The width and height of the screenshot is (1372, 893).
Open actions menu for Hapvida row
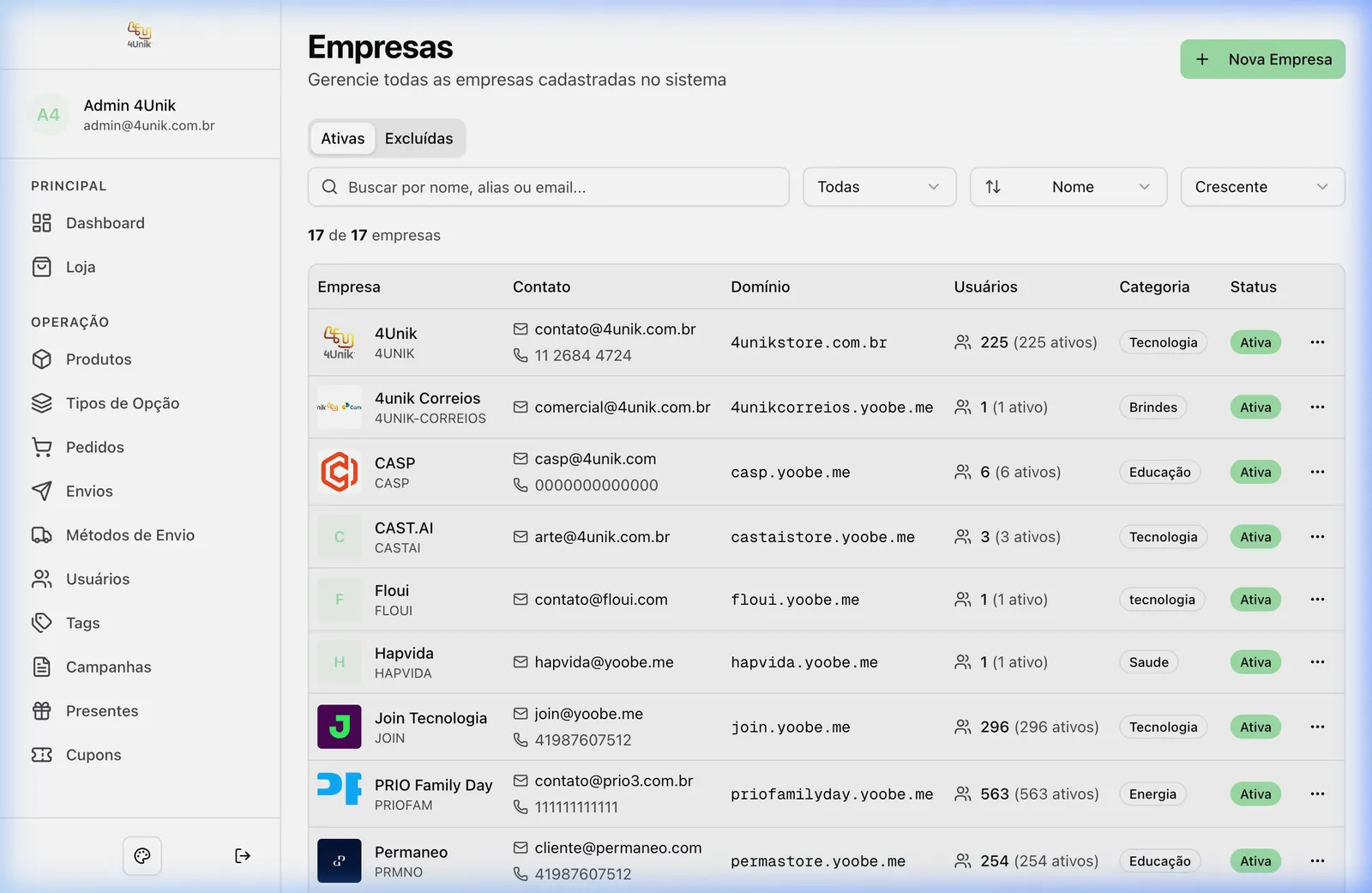pos(1318,662)
